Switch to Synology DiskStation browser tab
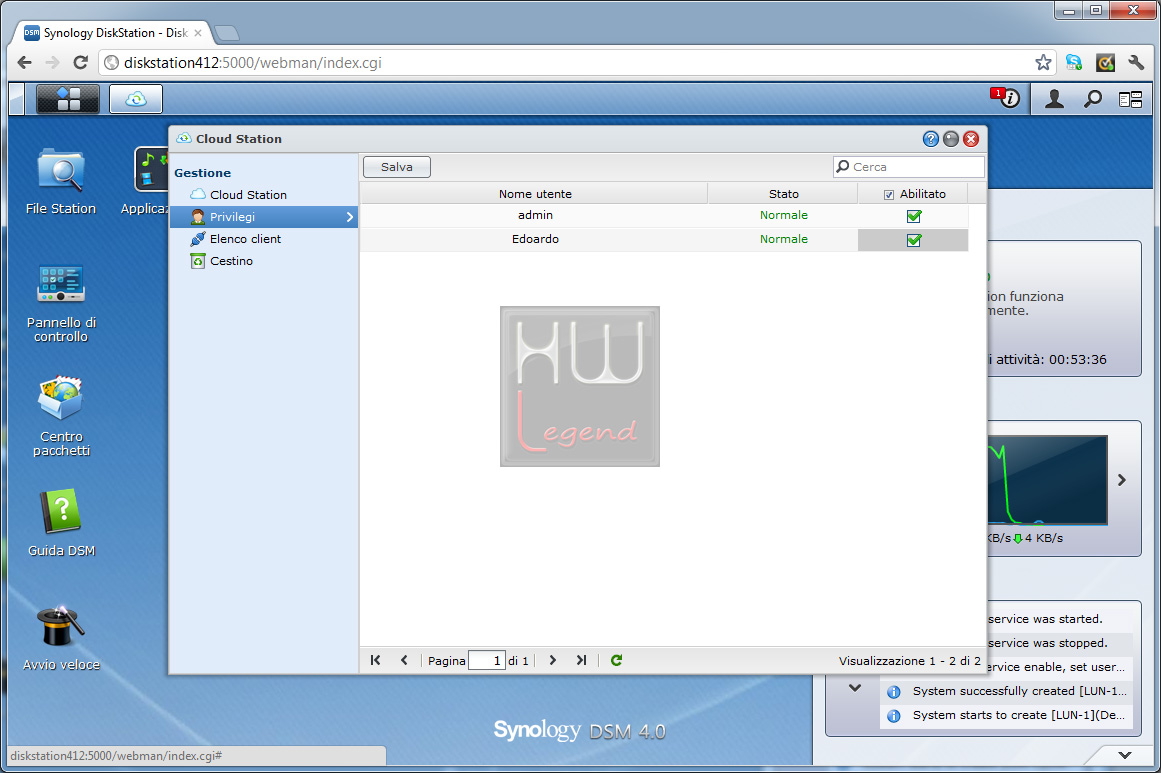The image size is (1161, 773). click(113, 33)
